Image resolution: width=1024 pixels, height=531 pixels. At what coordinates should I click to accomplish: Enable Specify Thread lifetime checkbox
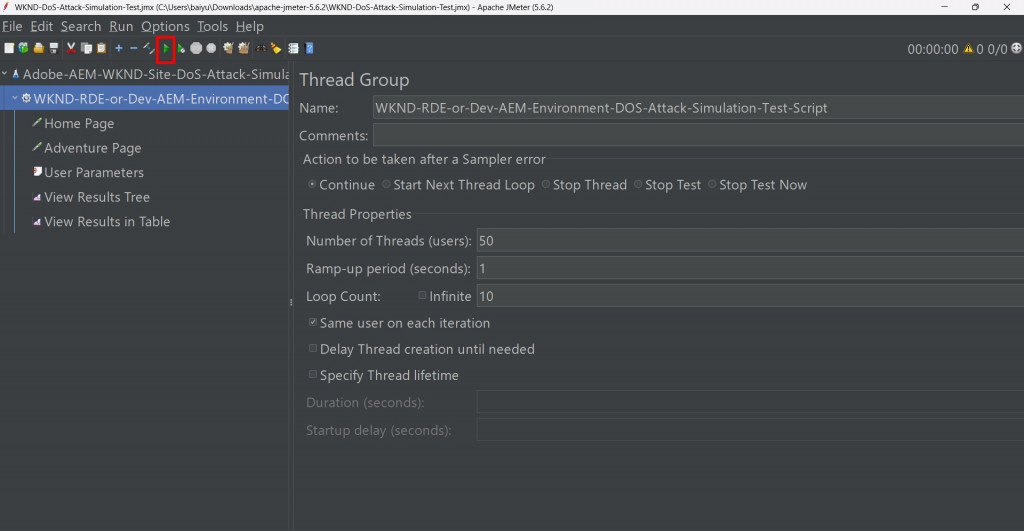pos(313,374)
